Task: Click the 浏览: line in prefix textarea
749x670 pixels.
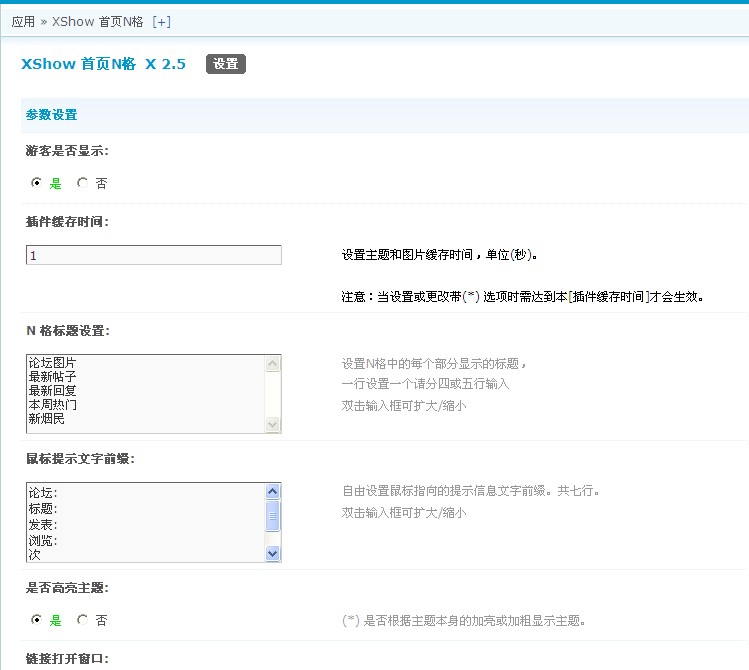Action: pyautogui.click(x=43, y=541)
